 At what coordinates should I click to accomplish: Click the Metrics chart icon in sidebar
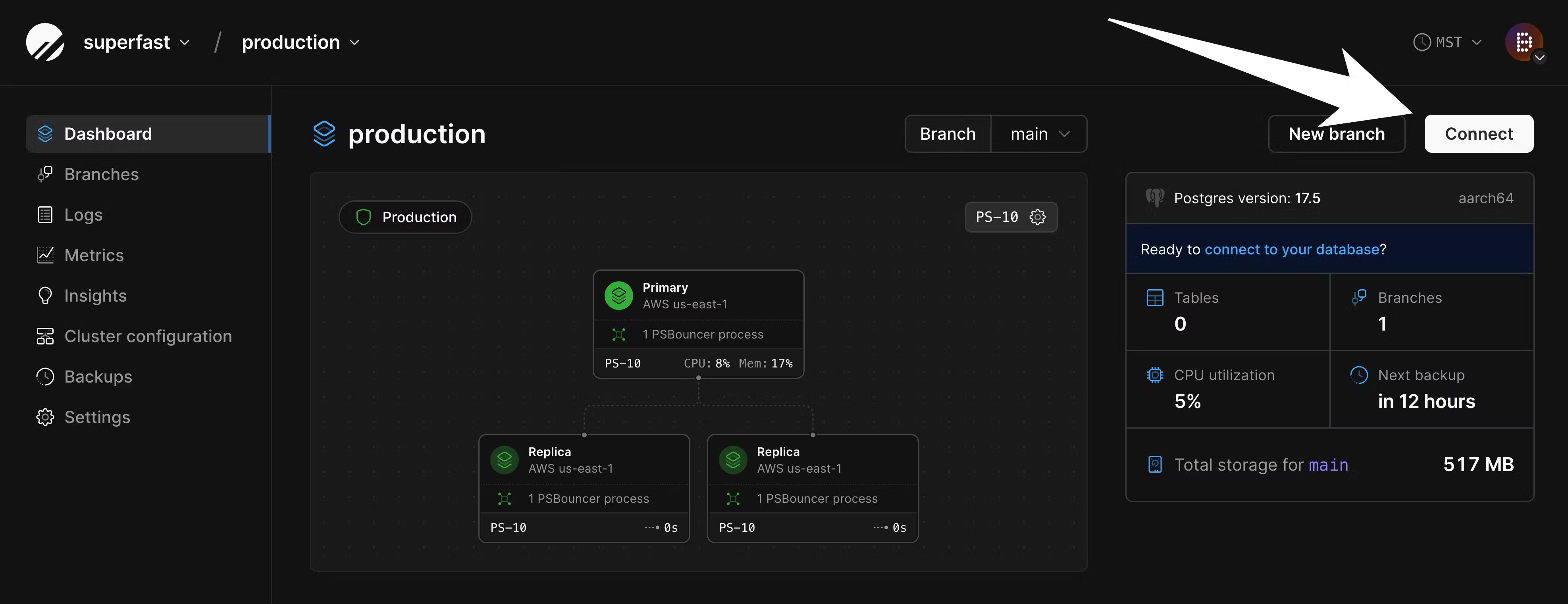[x=45, y=255]
